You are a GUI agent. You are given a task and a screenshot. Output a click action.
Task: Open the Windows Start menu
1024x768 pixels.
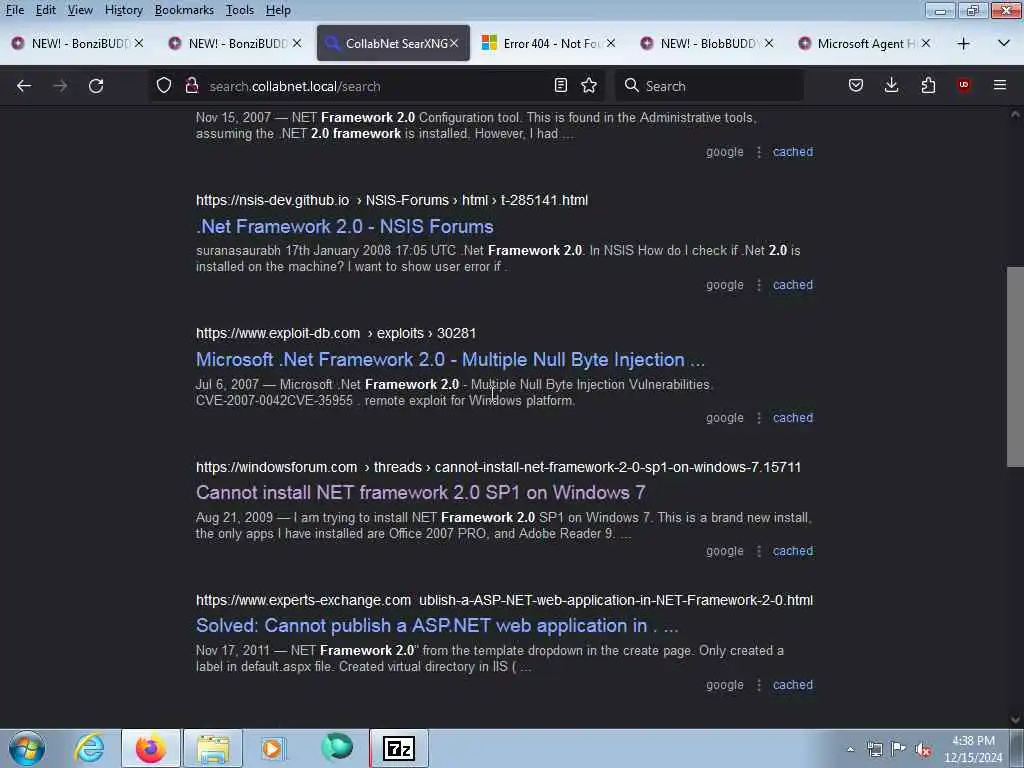pyautogui.click(x=27, y=748)
